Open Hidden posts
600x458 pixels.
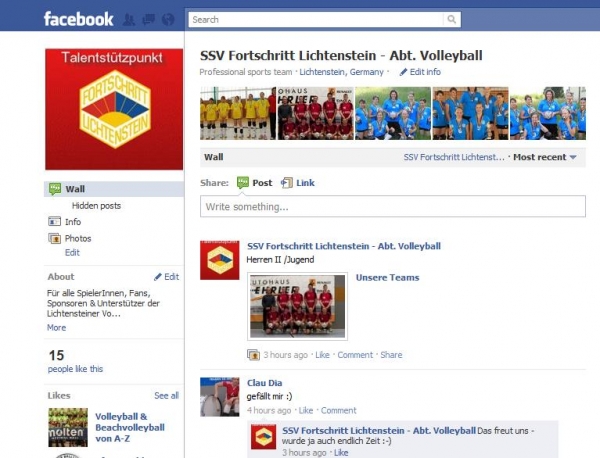coord(96,206)
